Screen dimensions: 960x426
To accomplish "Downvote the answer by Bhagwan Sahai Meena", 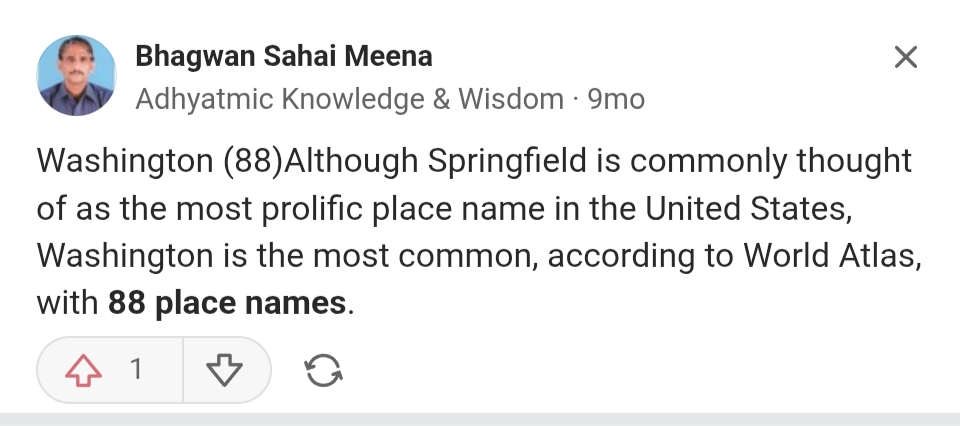I will click(x=224, y=370).
